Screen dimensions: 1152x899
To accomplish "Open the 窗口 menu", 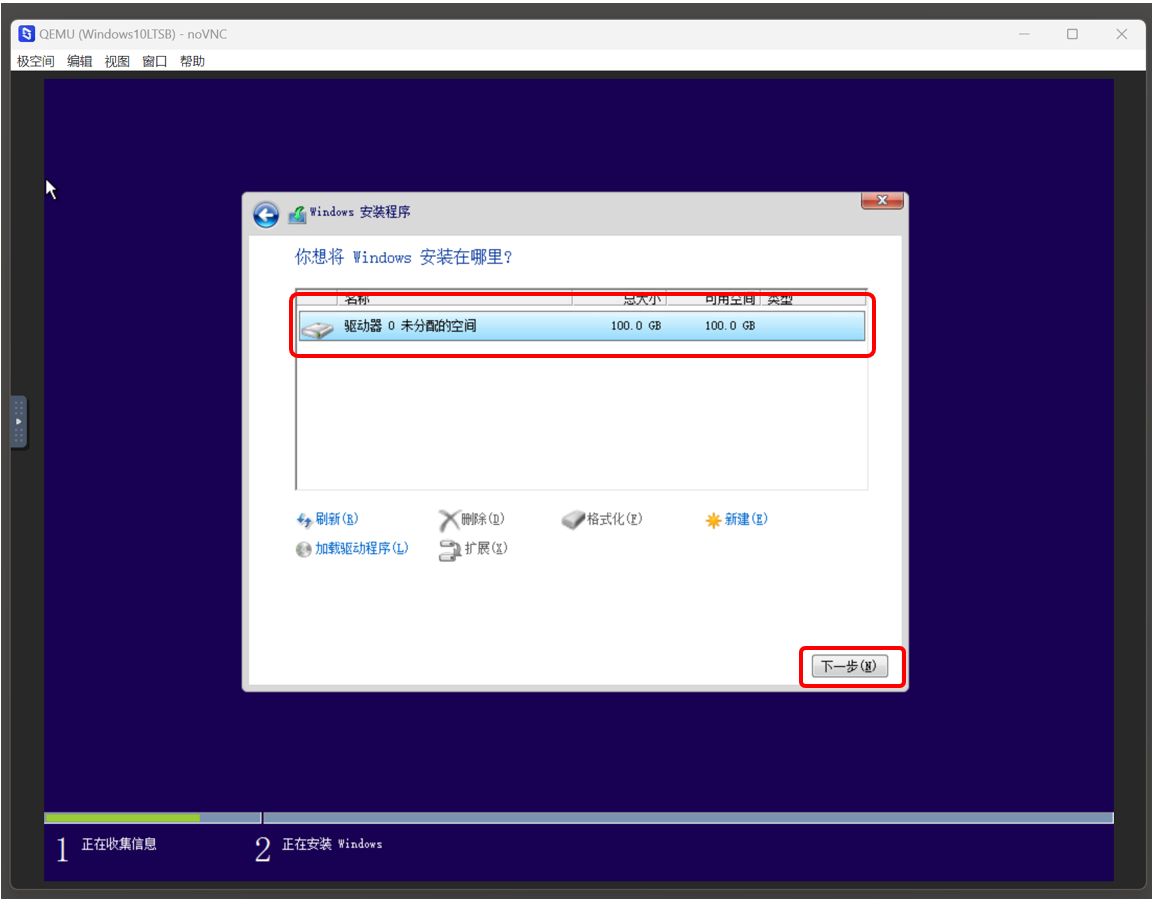I will 153,61.
